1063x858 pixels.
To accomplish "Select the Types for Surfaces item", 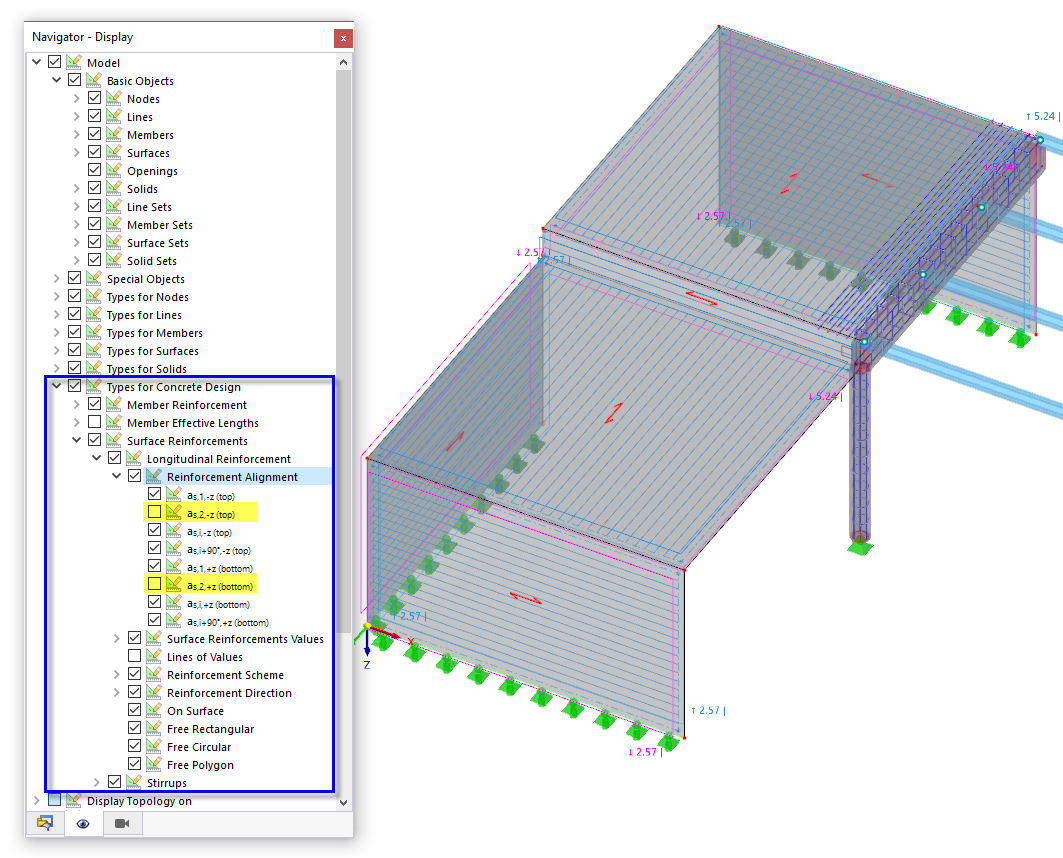I will (153, 351).
